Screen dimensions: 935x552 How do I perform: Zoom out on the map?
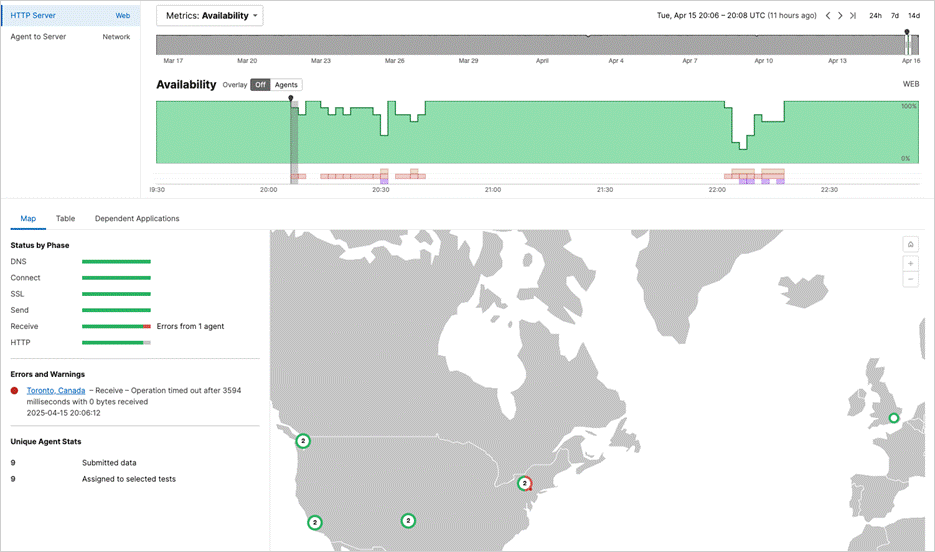coord(910,280)
